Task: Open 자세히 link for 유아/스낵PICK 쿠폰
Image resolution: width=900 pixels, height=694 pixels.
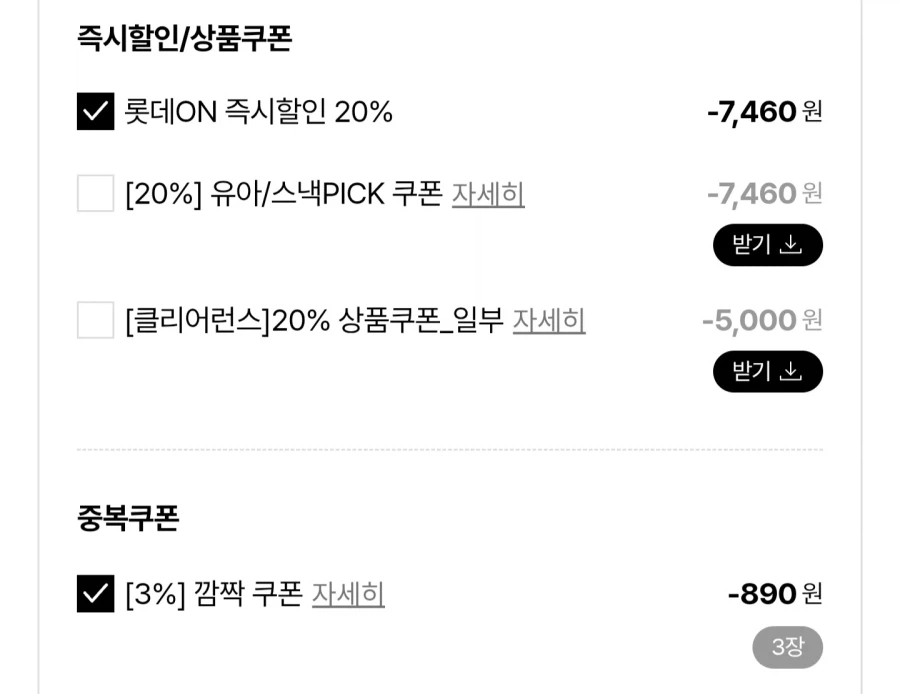Action: (x=488, y=194)
